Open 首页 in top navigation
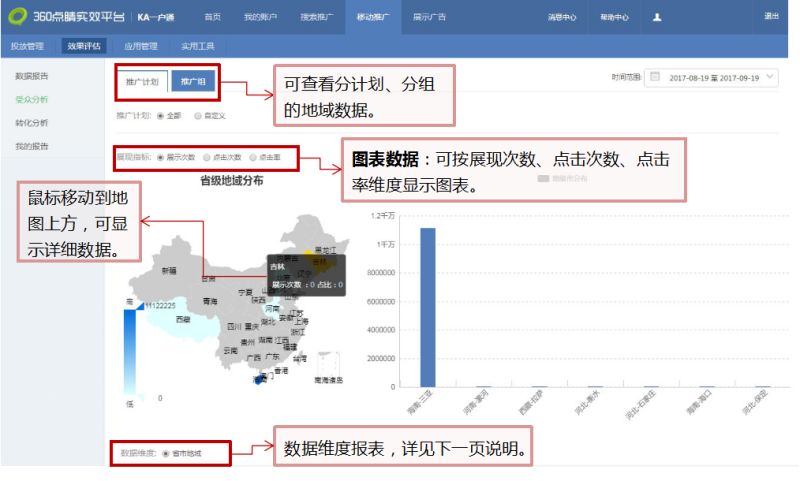The height and width of the screenshot is (481, 800). [x=213, y=17]
